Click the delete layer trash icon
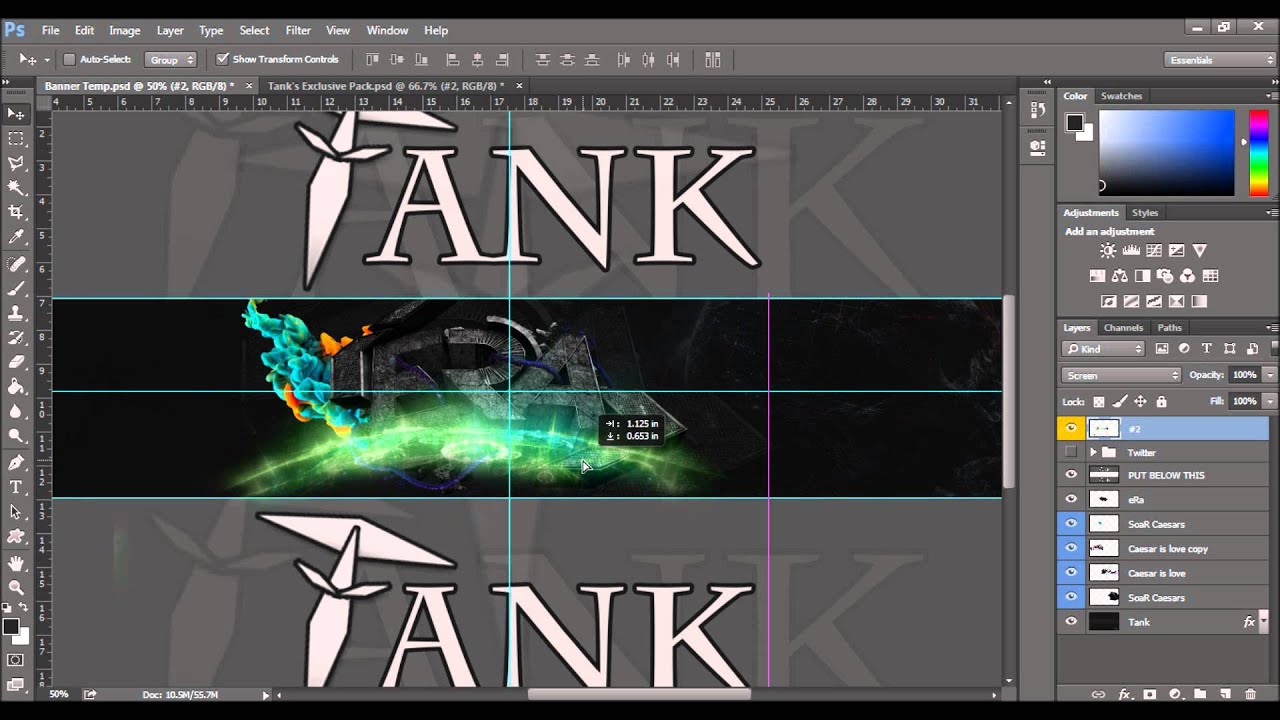Image resolution: width=1280 pixels, height=720 pixels. pos(1250,694)
